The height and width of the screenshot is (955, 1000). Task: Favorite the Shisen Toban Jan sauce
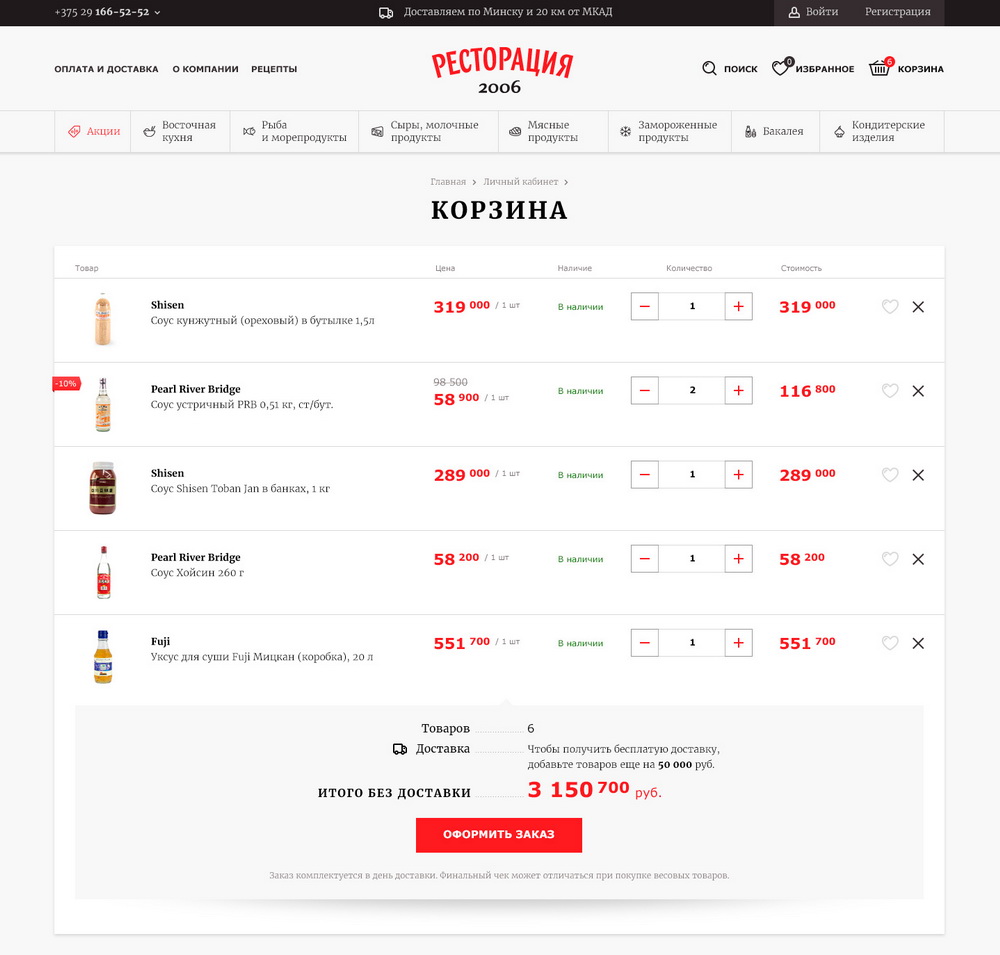tap(890, 475)
